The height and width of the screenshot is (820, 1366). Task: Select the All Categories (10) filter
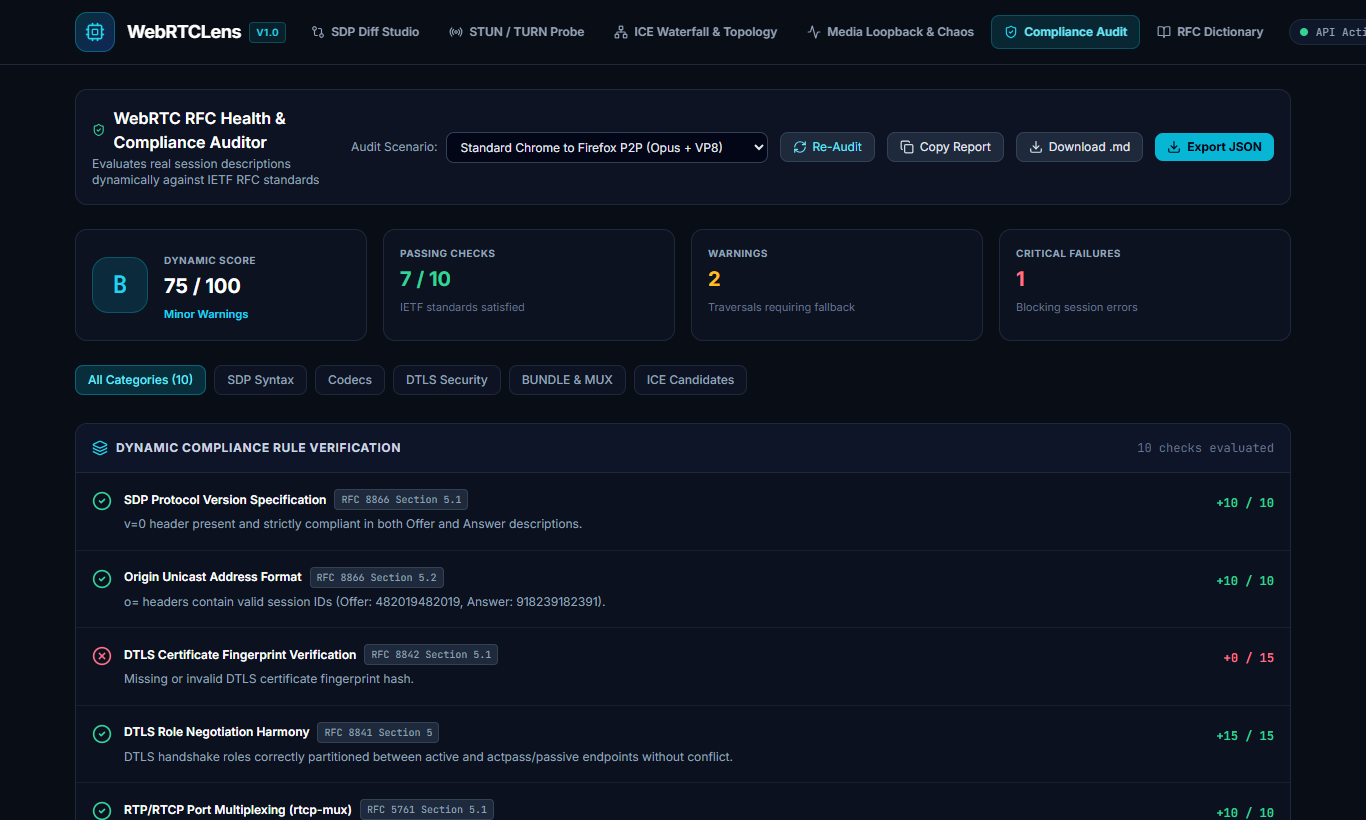coord(140,380)
